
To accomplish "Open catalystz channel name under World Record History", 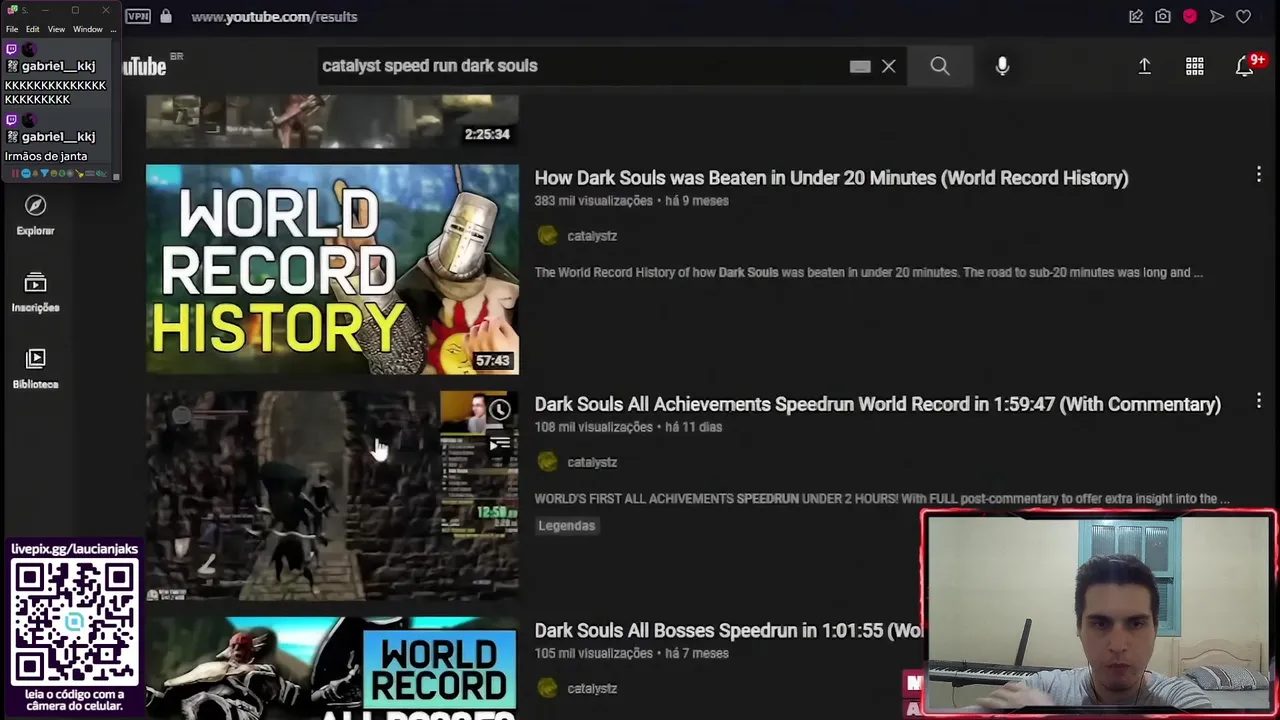I will pyautogui.click(x=592, y=236).
